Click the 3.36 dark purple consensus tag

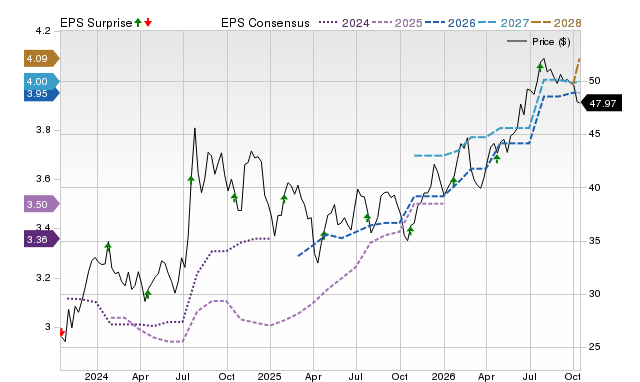pos(41,239)
